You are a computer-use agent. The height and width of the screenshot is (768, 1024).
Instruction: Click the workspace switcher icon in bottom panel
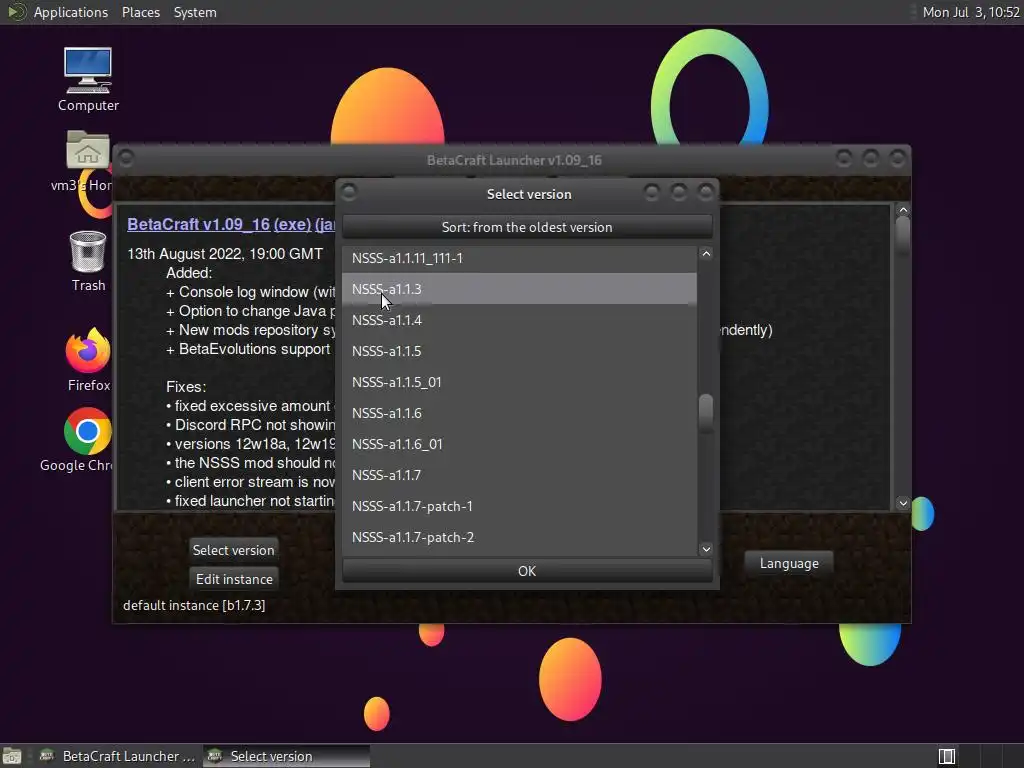pyautogui.click(x=946, y=756)
